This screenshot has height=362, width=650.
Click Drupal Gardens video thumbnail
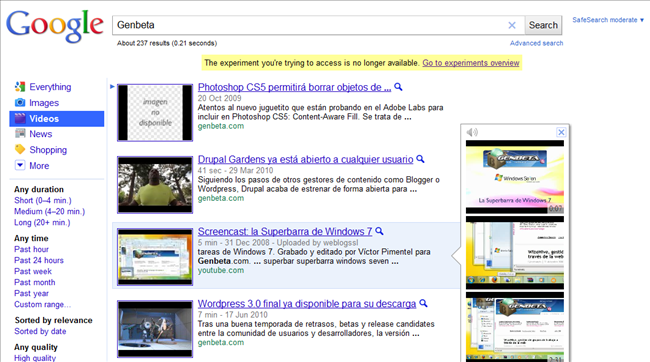pos(155,185)
